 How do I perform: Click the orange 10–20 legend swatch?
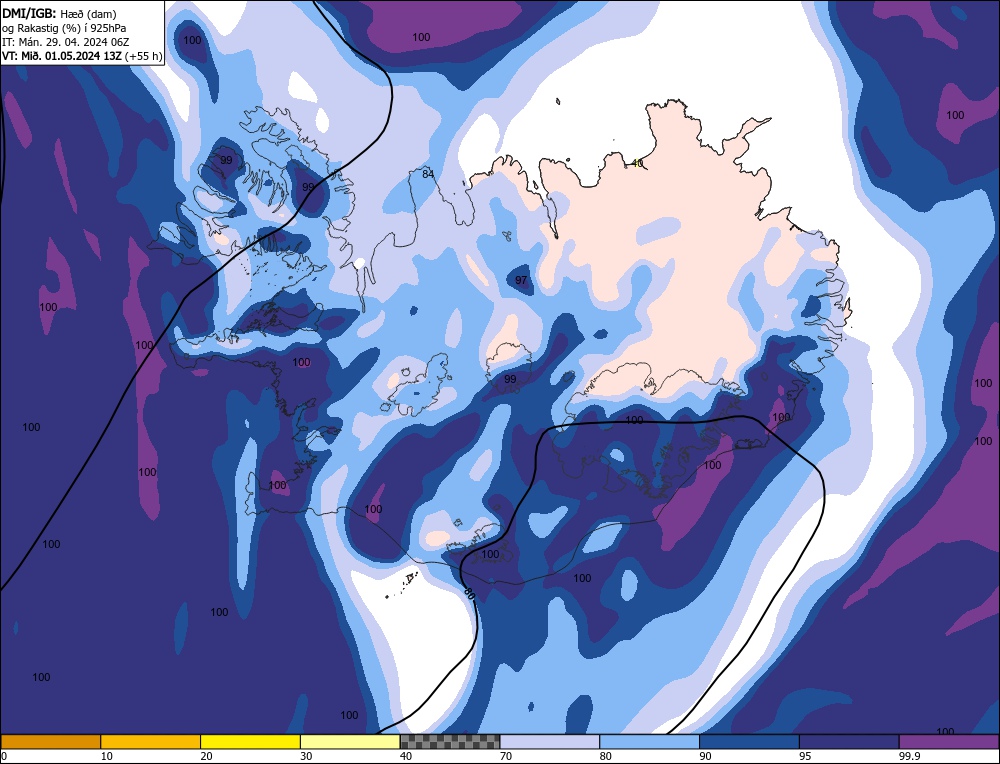click(151, 741)
